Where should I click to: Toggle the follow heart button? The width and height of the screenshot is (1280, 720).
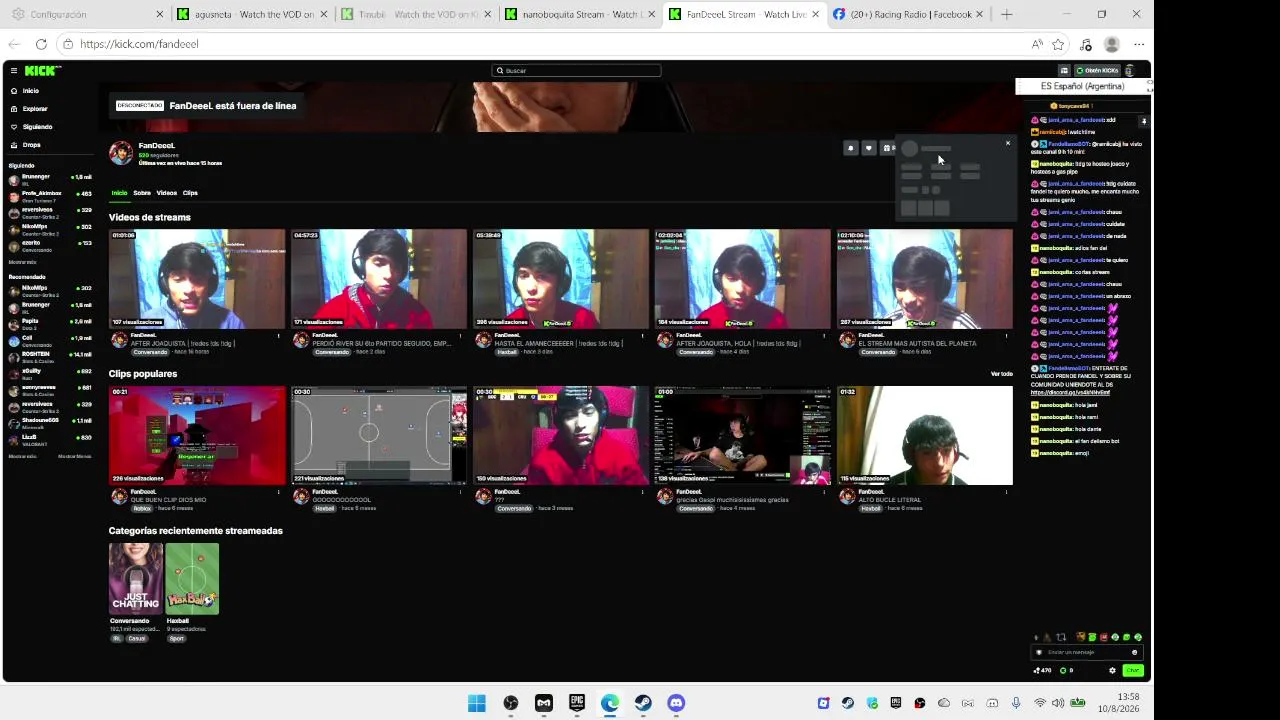tap(869, 148)
